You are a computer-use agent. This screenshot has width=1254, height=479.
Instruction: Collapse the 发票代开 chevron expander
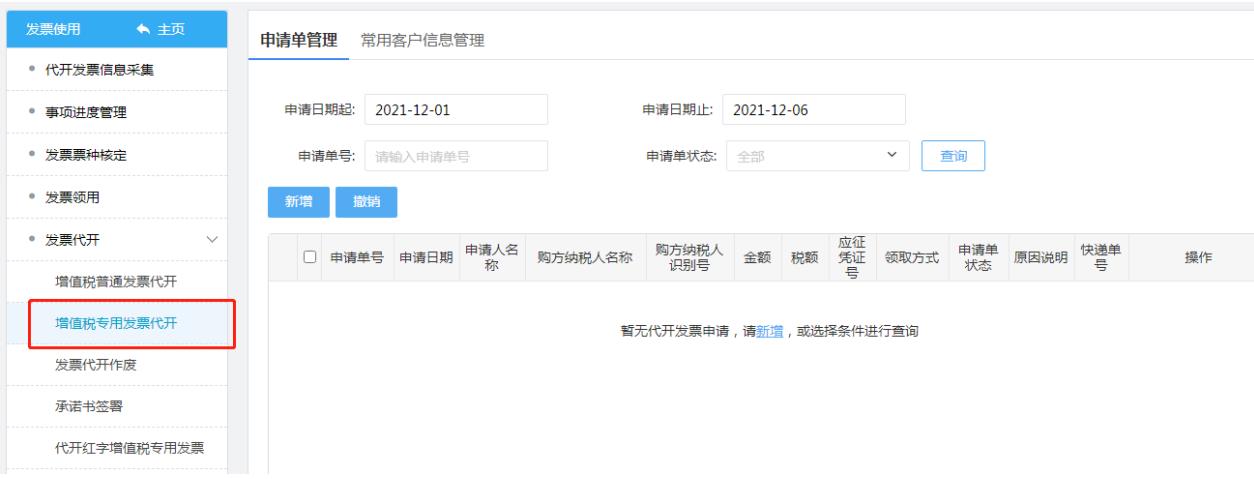pyautogui.click(x=211, y=239)
